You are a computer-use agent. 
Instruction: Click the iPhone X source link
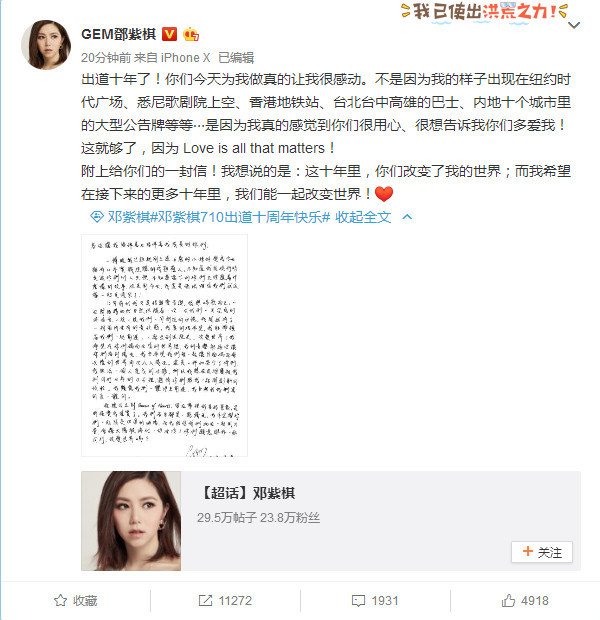[x=185, y=58]
